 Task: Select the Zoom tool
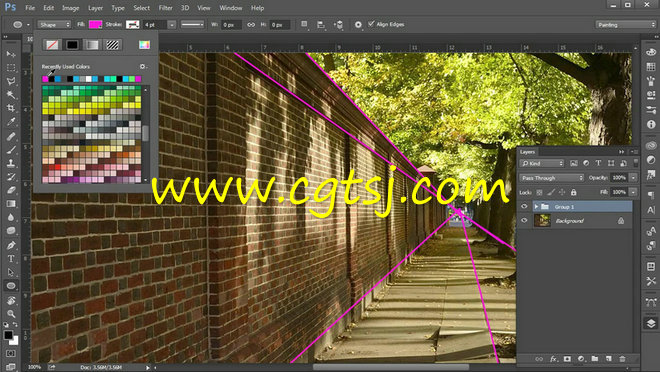click(x=11, y=314)
